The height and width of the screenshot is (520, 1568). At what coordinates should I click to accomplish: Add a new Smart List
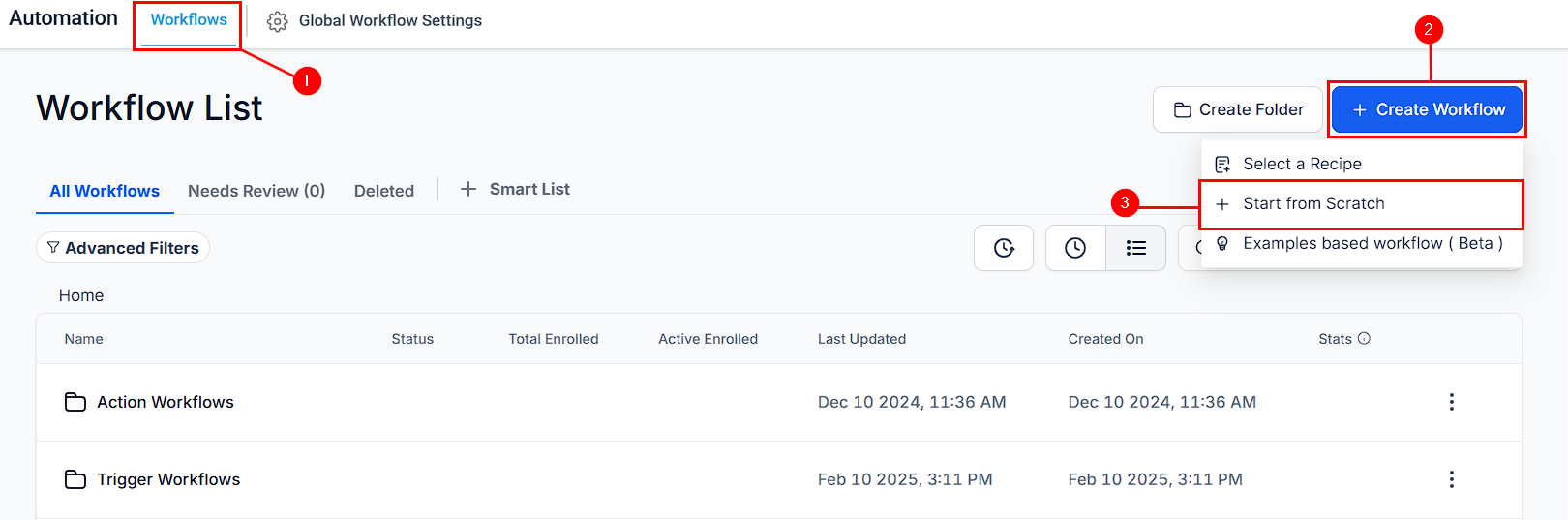pos(515,189)
